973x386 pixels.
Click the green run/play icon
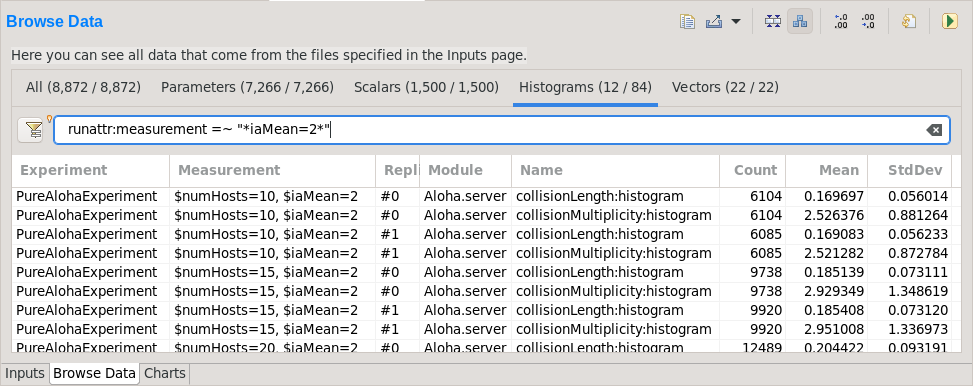pyautogui.click(x=949, y=22)
